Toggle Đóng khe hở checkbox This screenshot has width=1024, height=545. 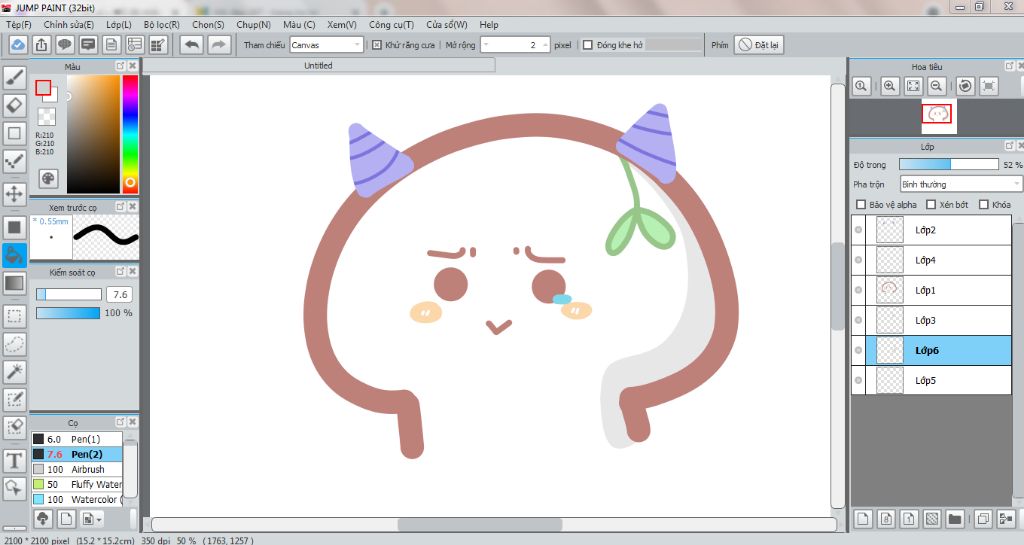588,45
